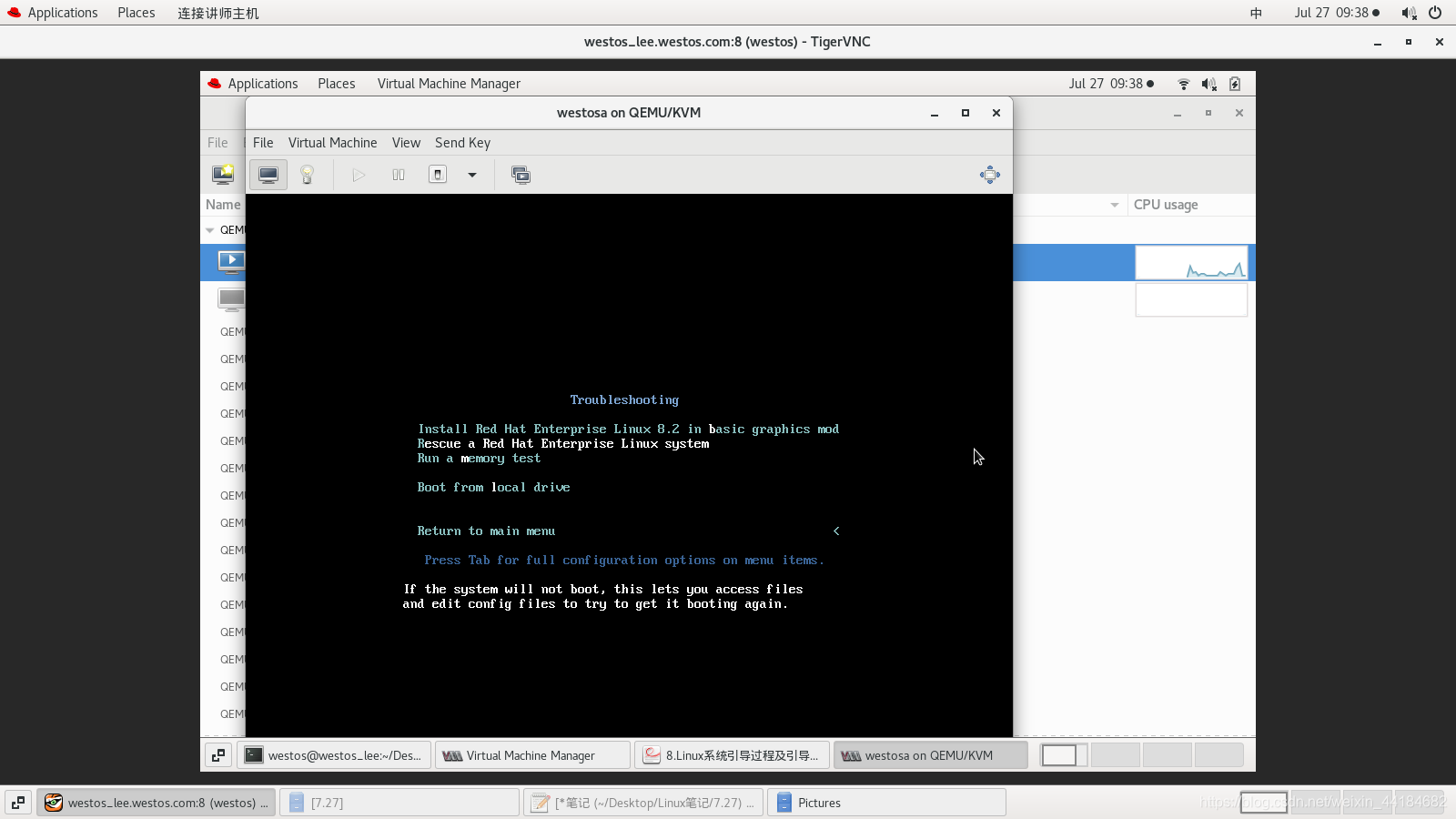This screenshot has width=1456, height=819.
Task: Open inner Places menu
Action: point(336,84)
